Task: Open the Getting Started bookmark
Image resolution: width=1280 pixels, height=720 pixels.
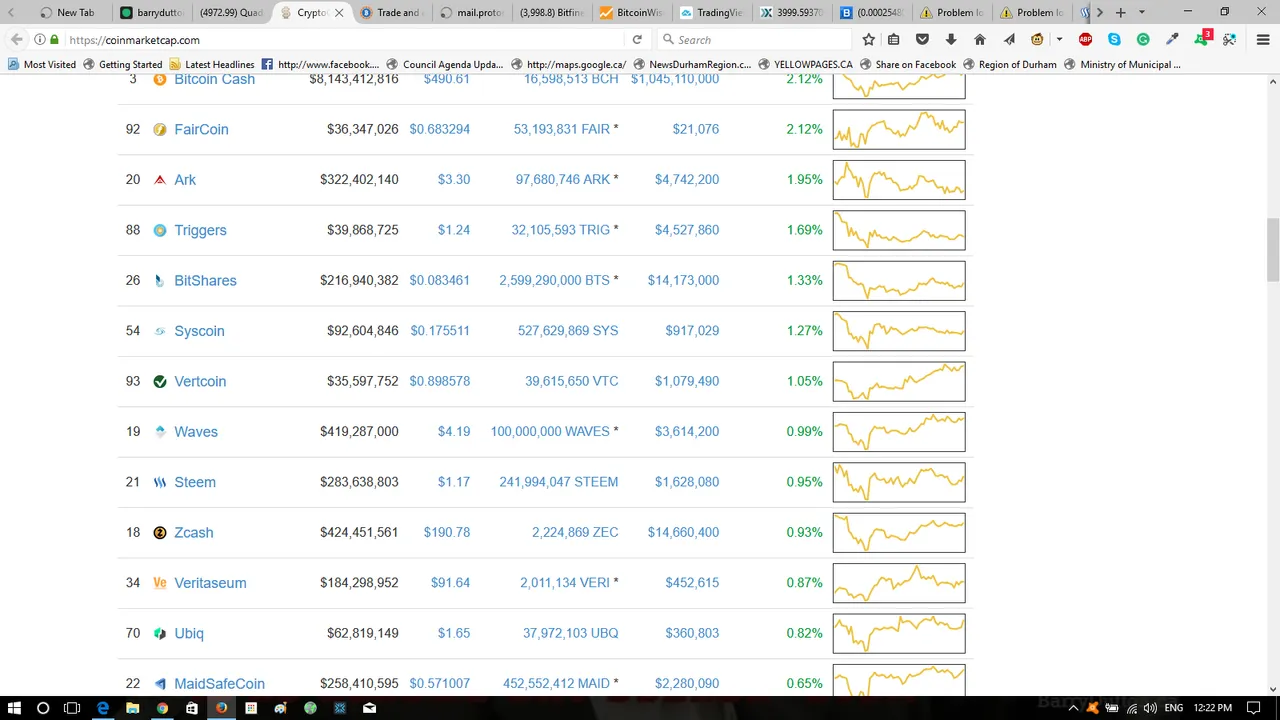Action: pos(122,64)
